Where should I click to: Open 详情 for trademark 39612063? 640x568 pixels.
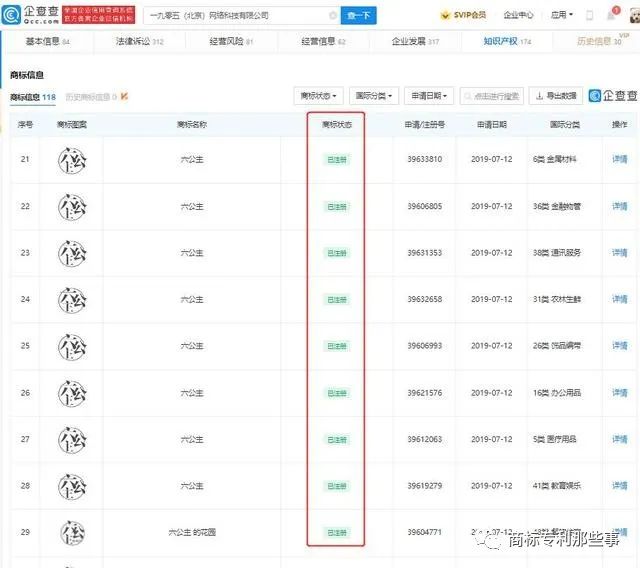[x=620, y=439]
